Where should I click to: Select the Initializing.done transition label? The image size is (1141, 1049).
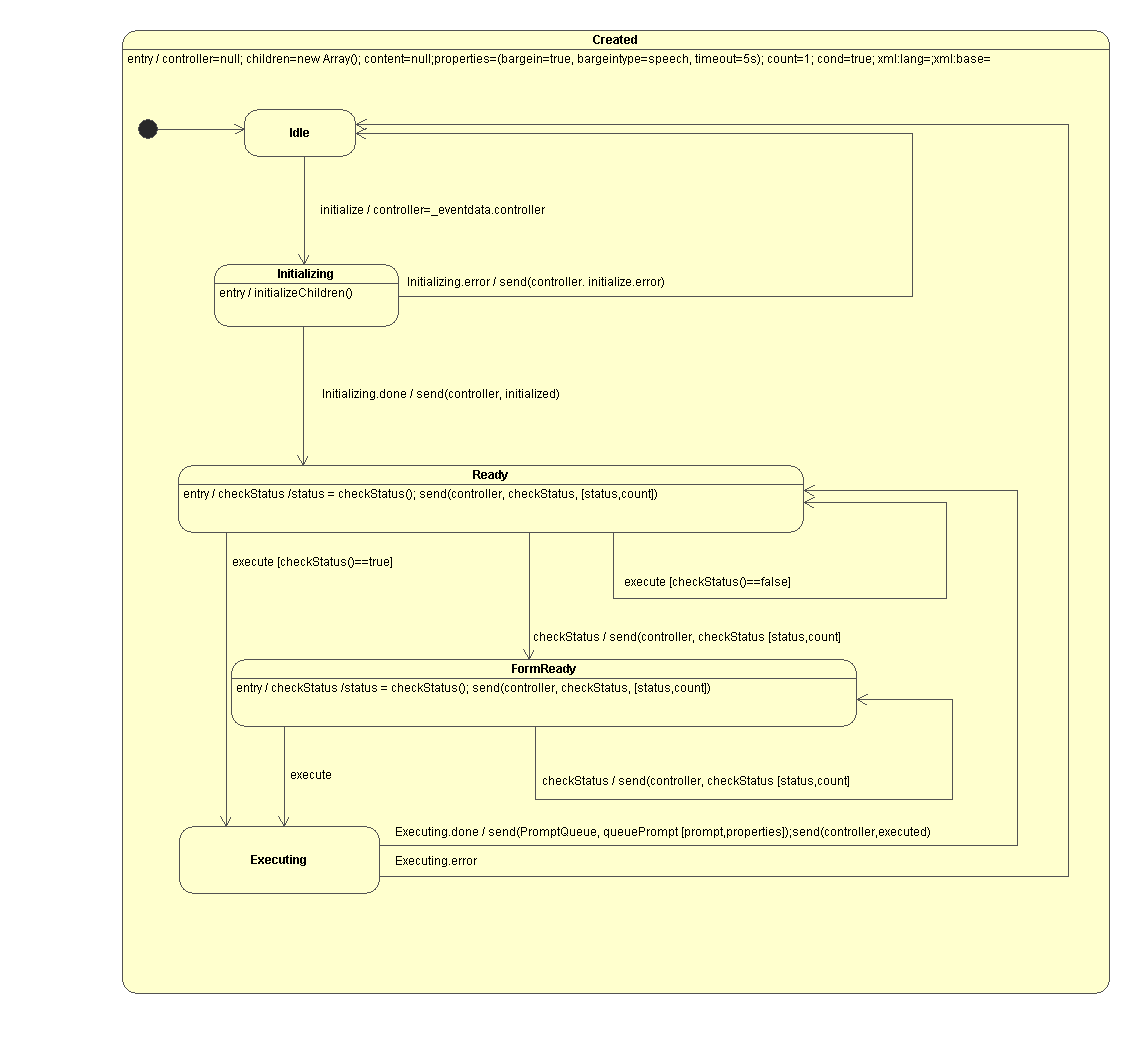pyautogui.click(x=440, y=394)
